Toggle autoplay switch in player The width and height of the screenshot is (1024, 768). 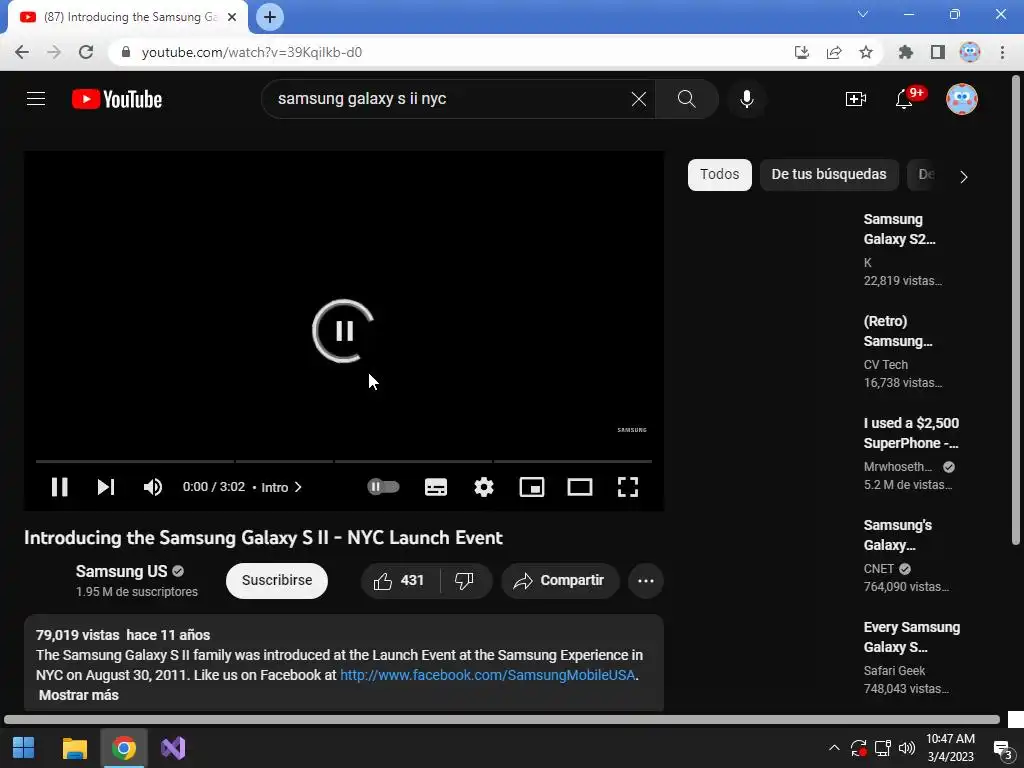[x=383, y=487]
